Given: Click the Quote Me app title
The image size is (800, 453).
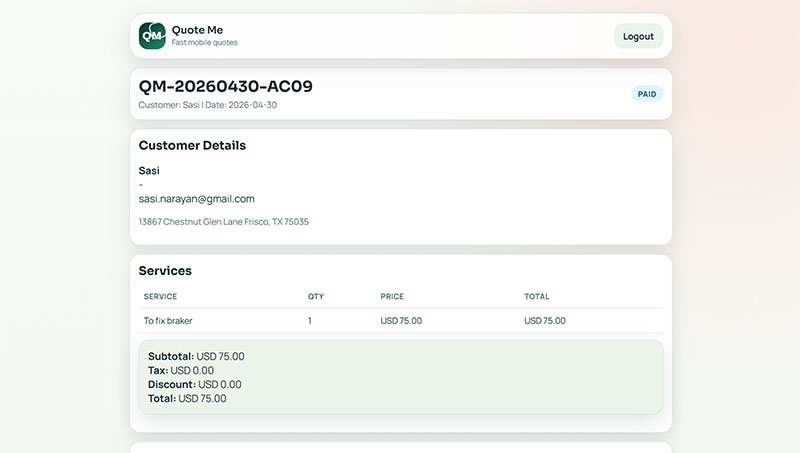Looking at the screenshot, I should (x=197, y=30).
